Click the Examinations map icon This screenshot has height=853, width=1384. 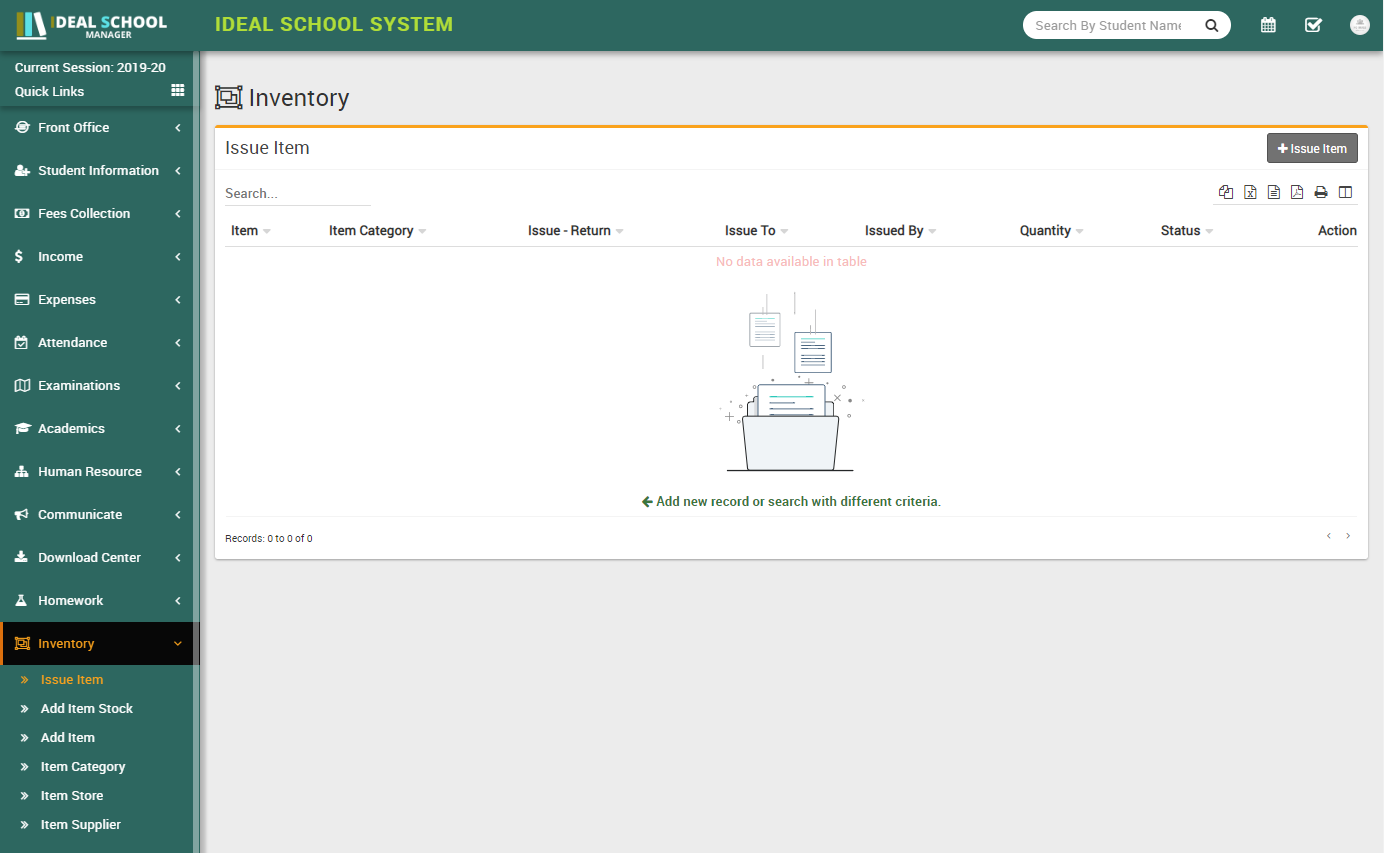click(22, 385)
